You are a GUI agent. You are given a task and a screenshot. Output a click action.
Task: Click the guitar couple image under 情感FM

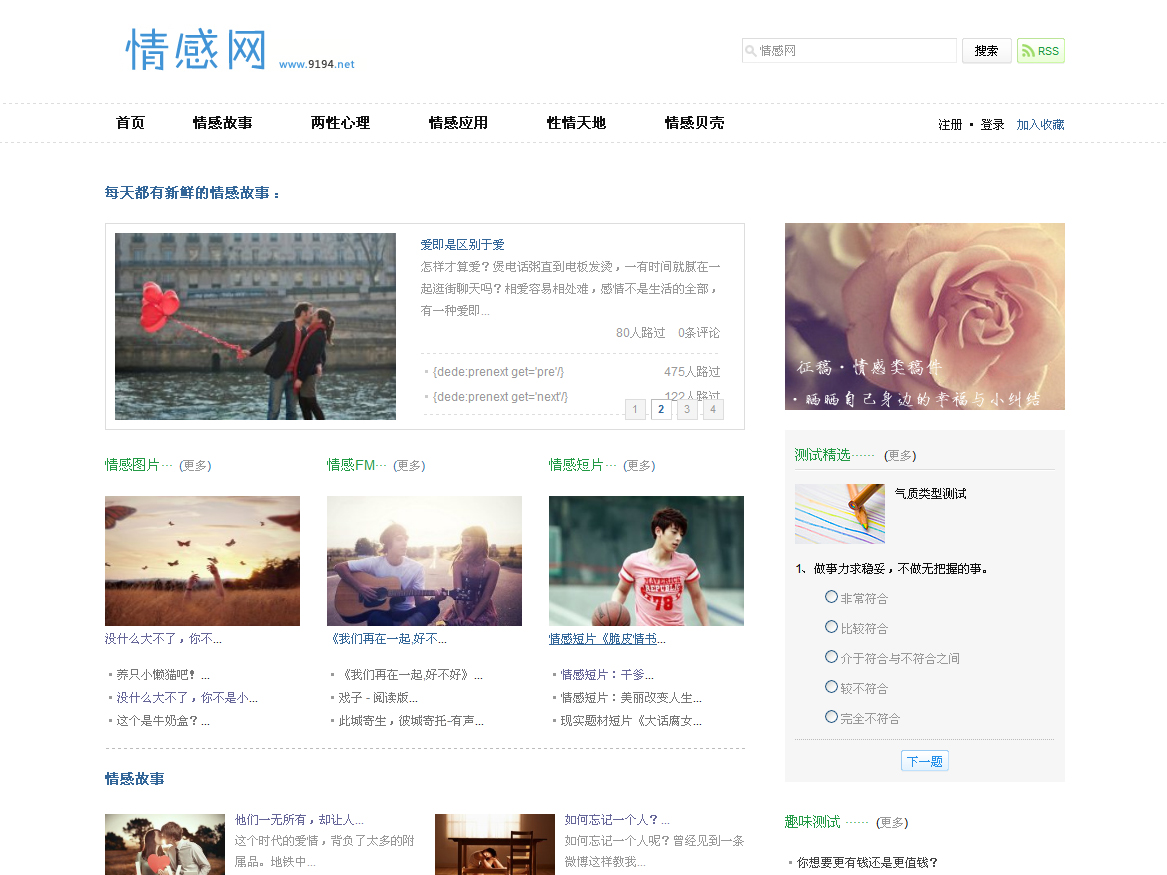[424, 561]
